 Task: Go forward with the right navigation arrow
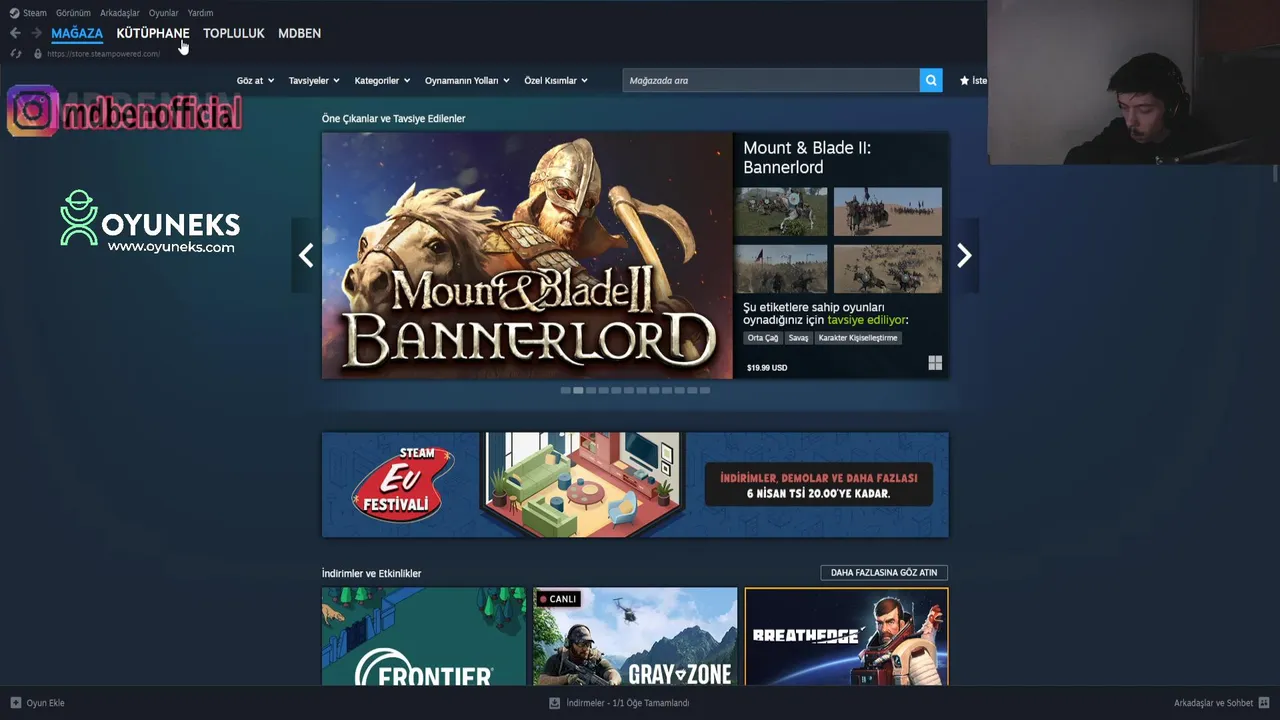point(36,33)
